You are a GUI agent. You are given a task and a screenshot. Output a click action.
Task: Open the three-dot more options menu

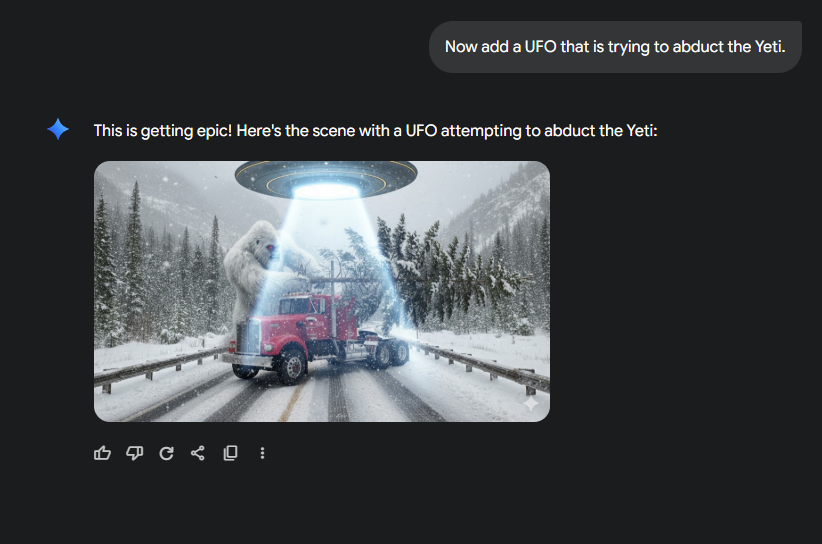[262, 453]
